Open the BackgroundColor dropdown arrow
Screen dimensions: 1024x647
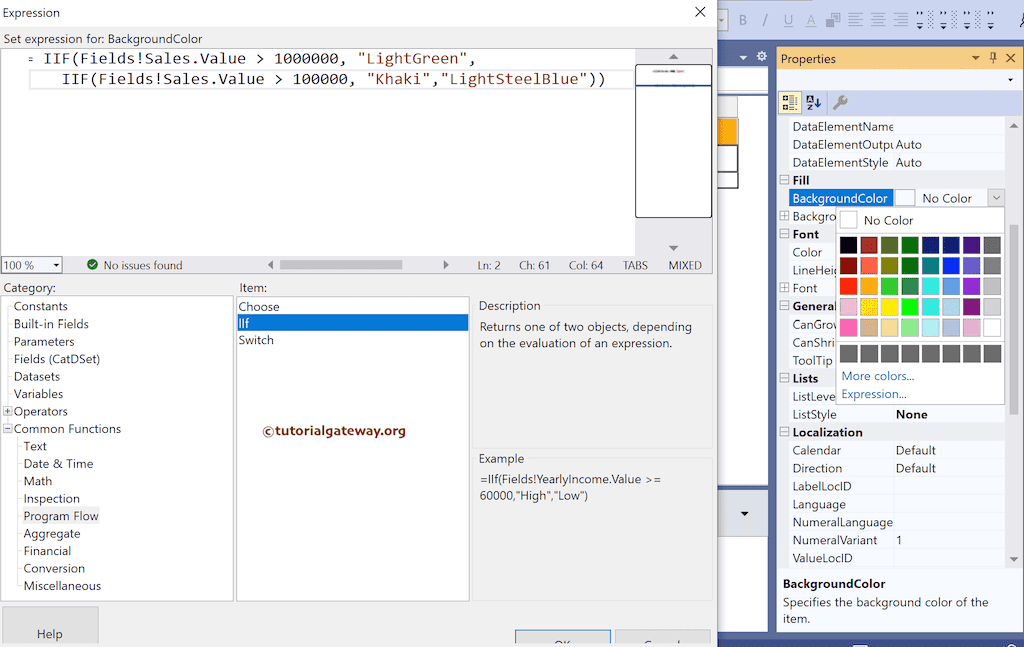[994, 198]
